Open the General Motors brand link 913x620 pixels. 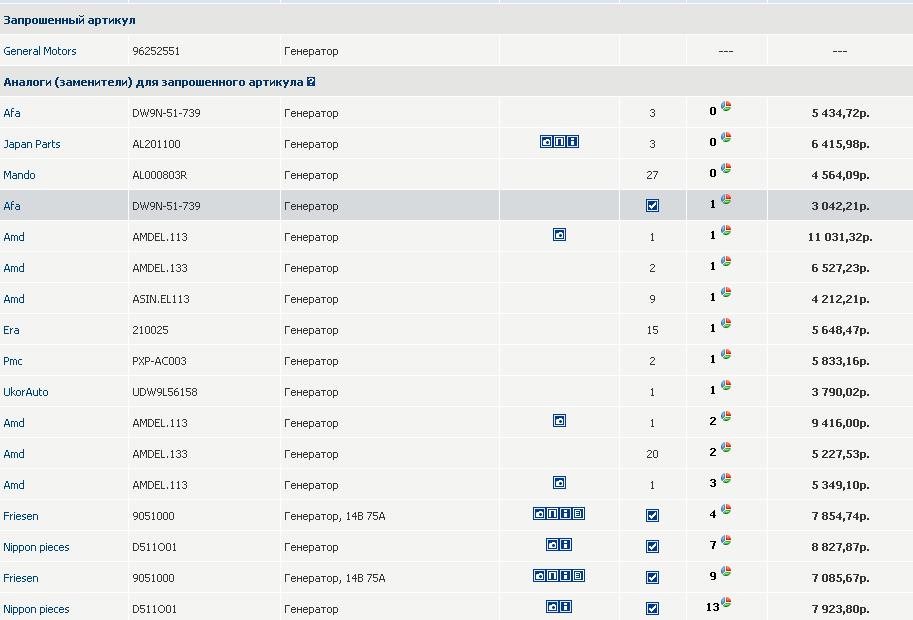[40, 51]
